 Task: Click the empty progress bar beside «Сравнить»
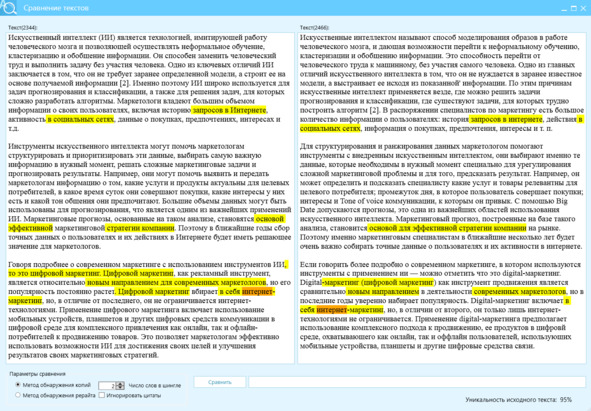(417, 382)
